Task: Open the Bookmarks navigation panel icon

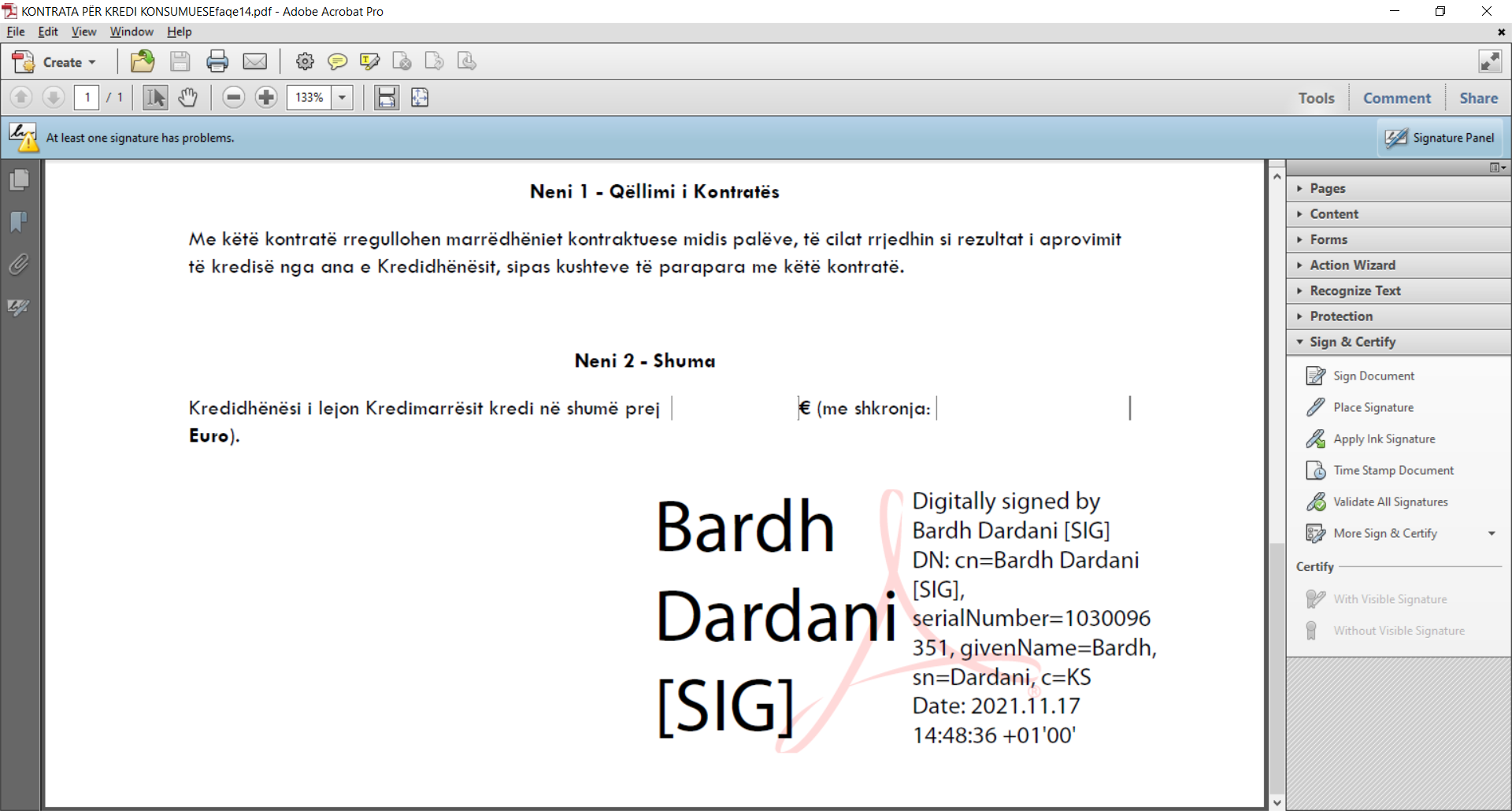Action: tap(19, 222)
